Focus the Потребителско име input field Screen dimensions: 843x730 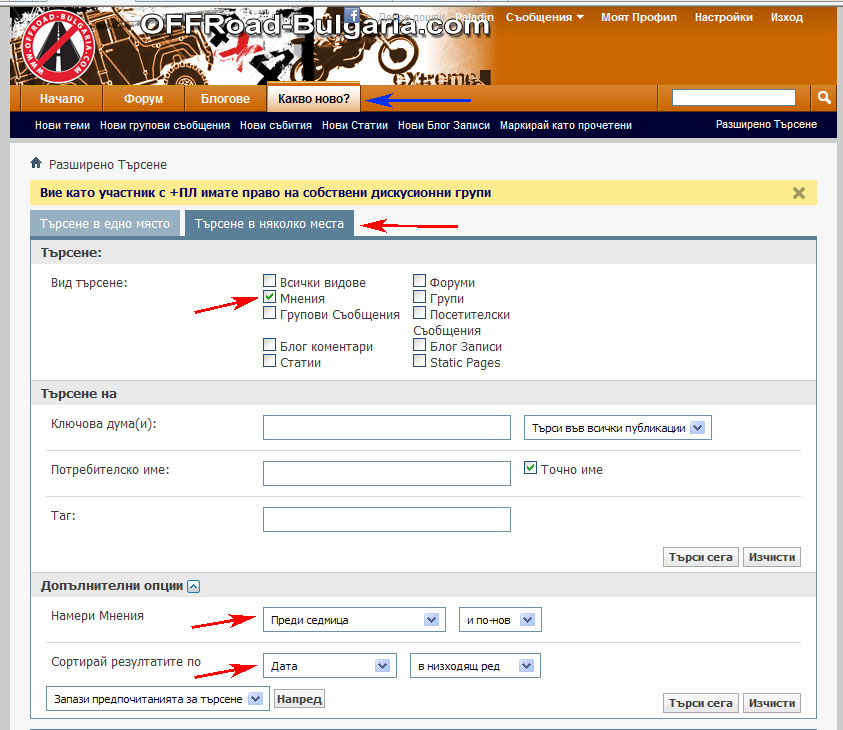pos(387,473)
